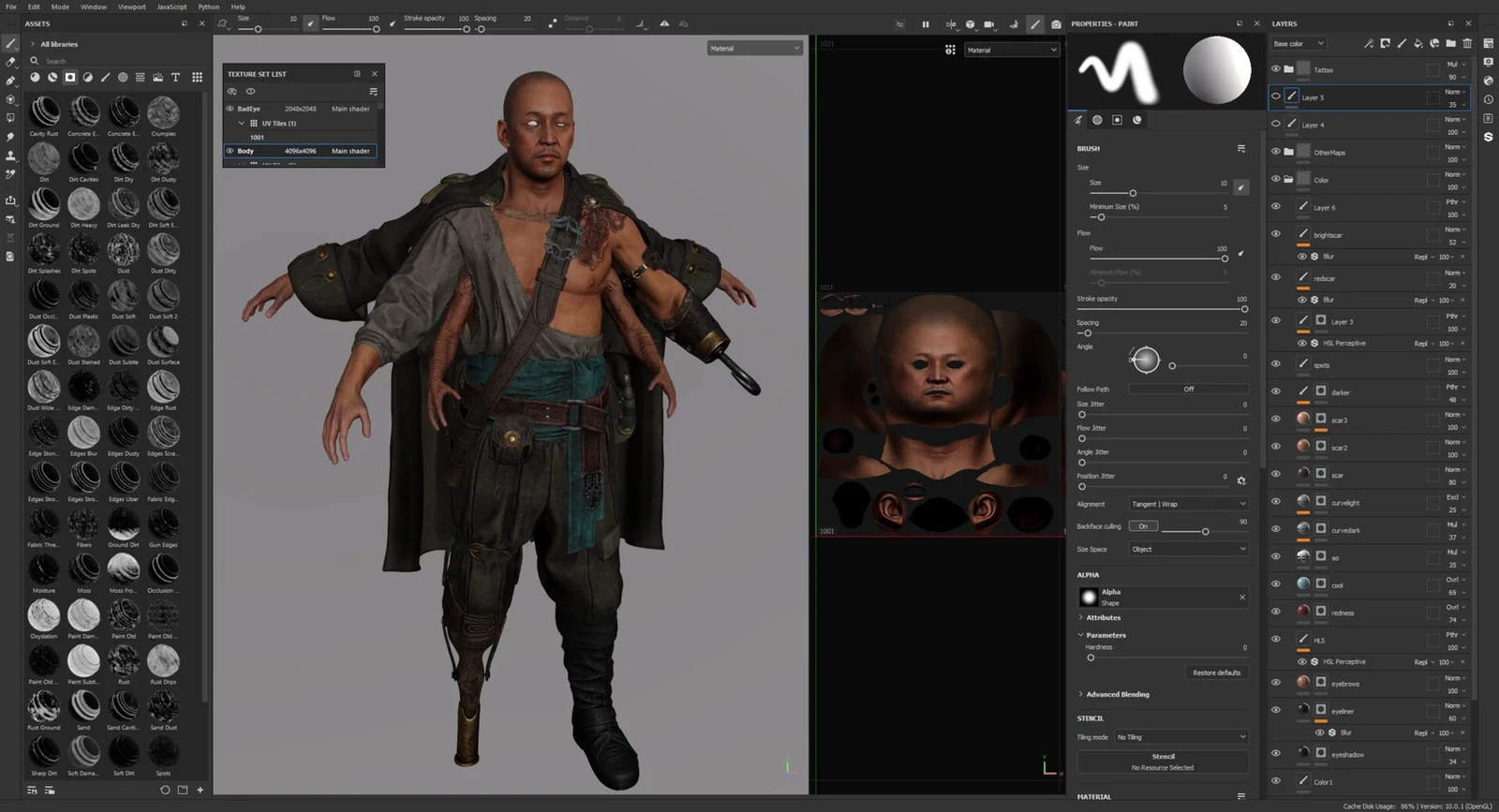This screenshot has height=812, width=1499.
Task: Adjust the Stroke opacity slider in properties
Action: click(1162, 309)
